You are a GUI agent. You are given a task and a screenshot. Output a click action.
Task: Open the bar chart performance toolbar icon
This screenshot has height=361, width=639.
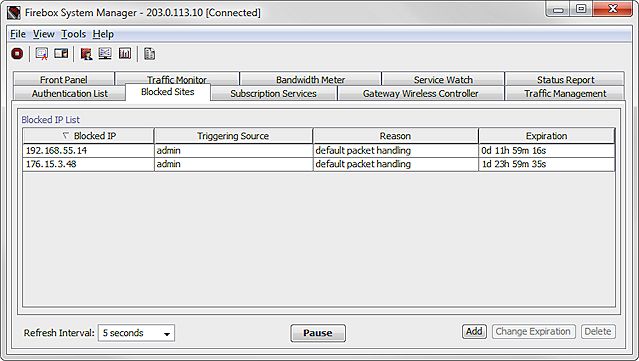(x=125, y=53)
